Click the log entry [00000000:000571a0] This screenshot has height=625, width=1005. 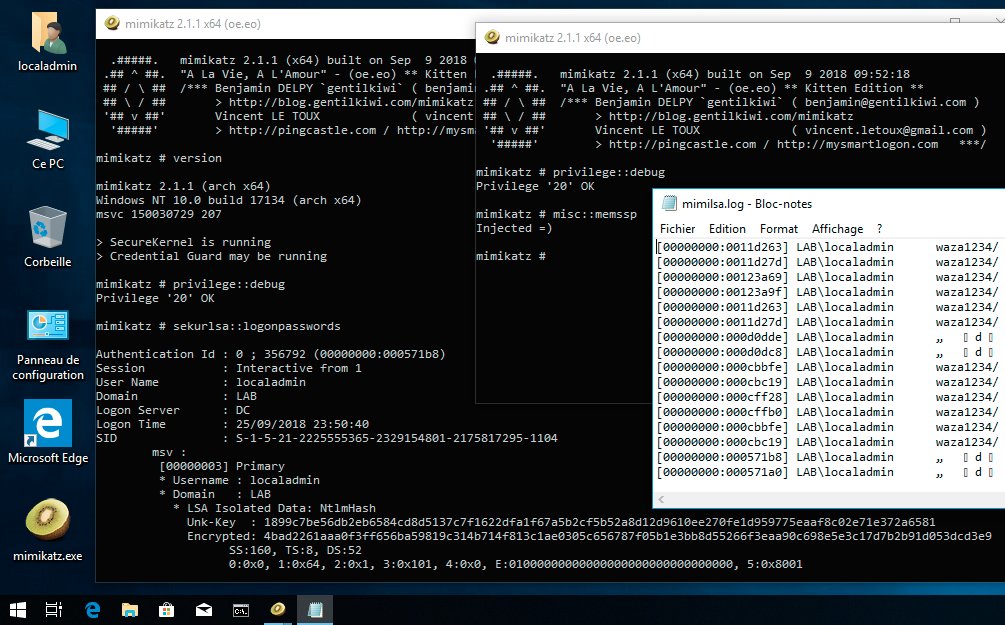coord(722,472)
